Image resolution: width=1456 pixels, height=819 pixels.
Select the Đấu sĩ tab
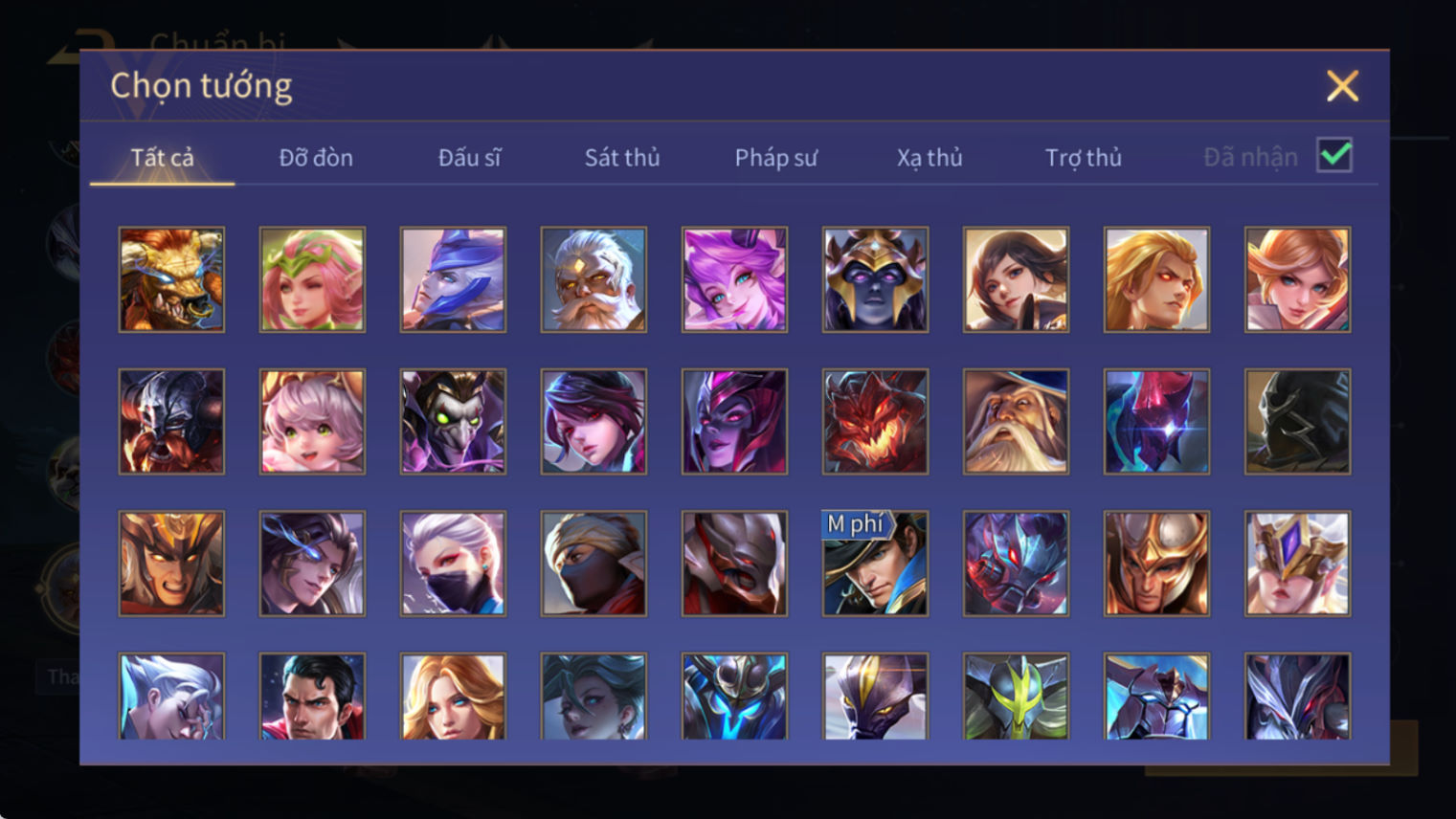pos(469,158)
